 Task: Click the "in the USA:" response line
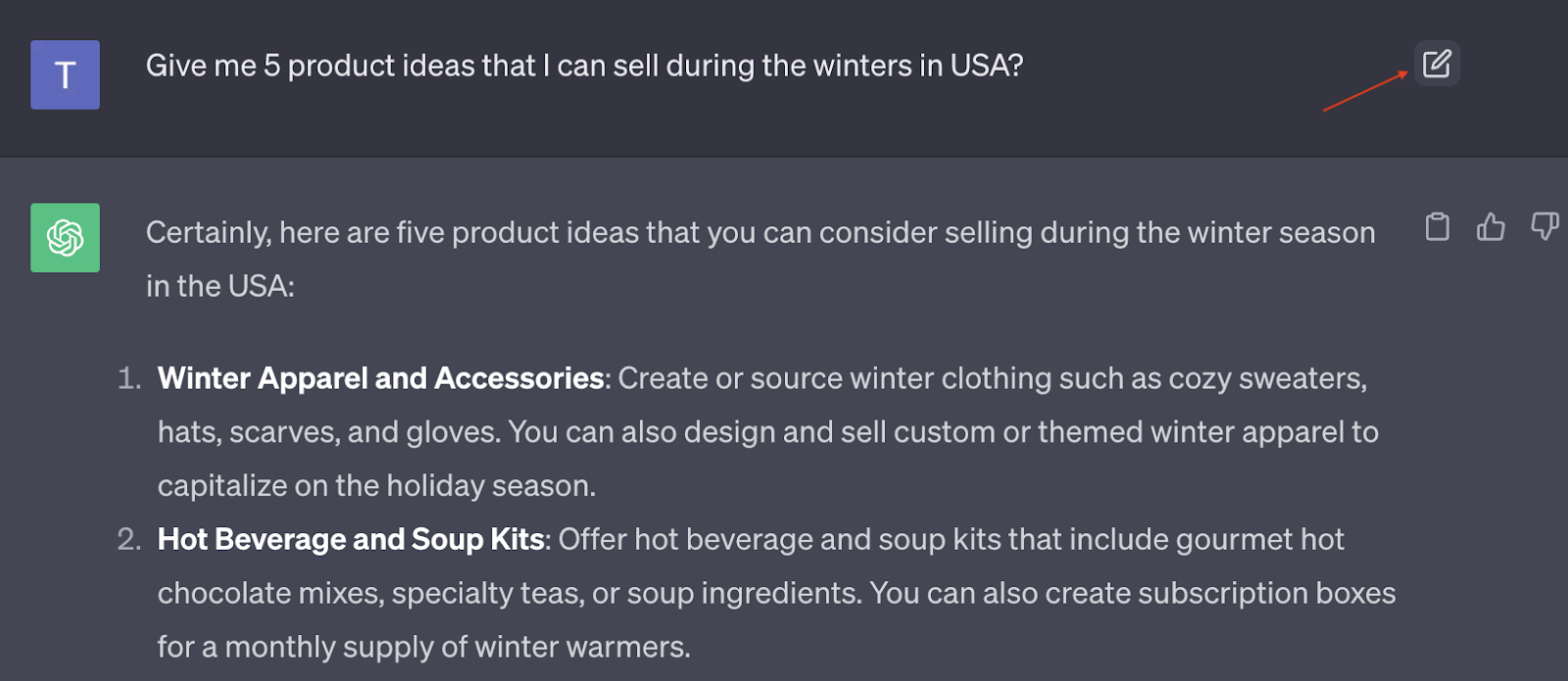(x=220, y=286)
